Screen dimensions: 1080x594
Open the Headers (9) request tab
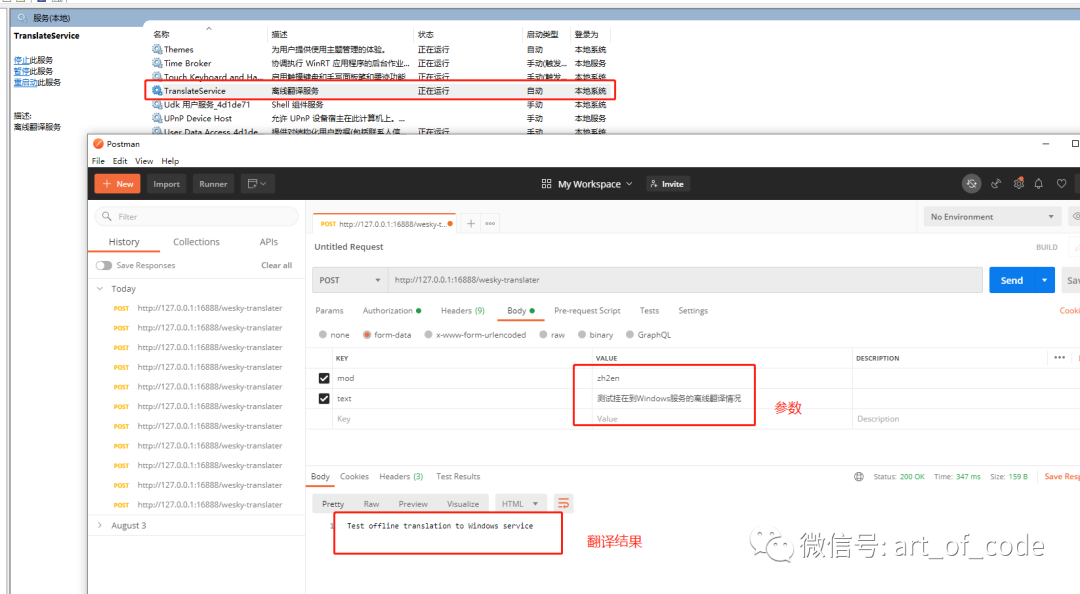[x=463, y=311]
